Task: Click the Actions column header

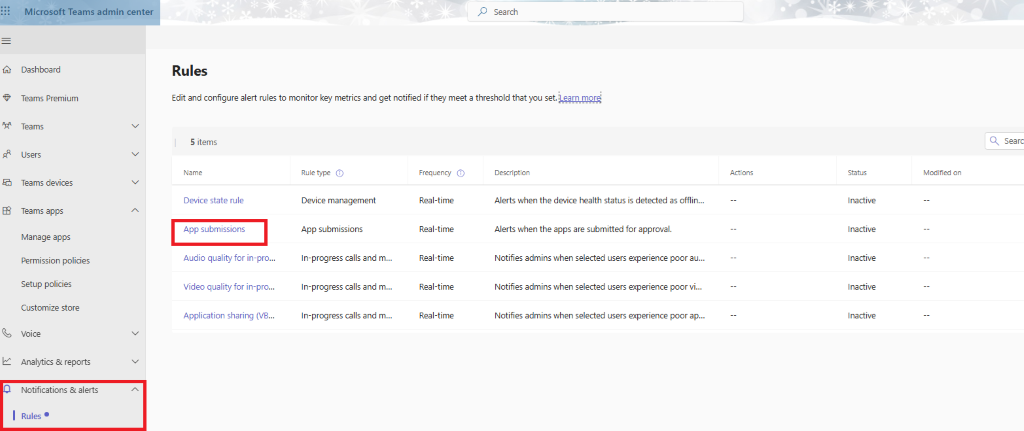Action: point(741,173)
